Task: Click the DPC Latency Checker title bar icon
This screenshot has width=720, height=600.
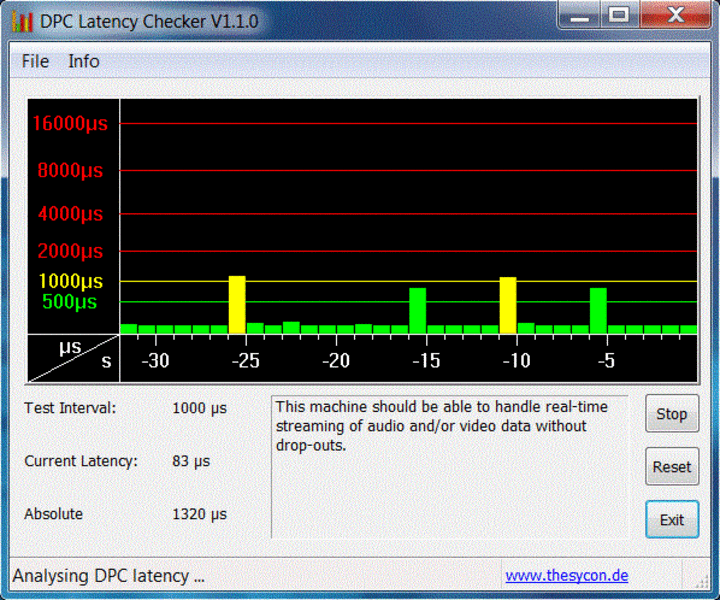Action: [x=22, y=22]
